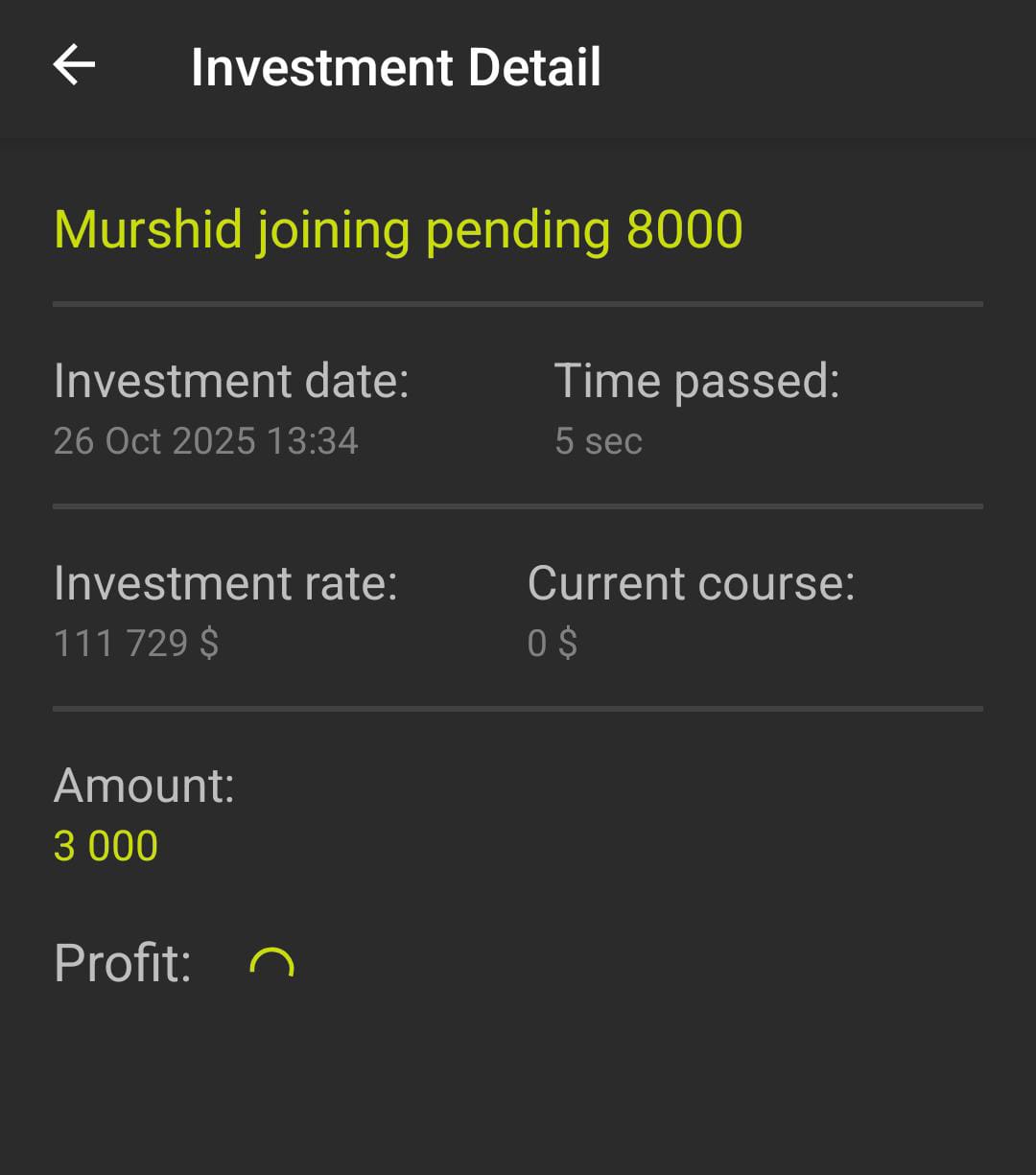Select the 111 729 $ rate value
This screenshot has height=1175, width=1036.
tap(136, 644)
